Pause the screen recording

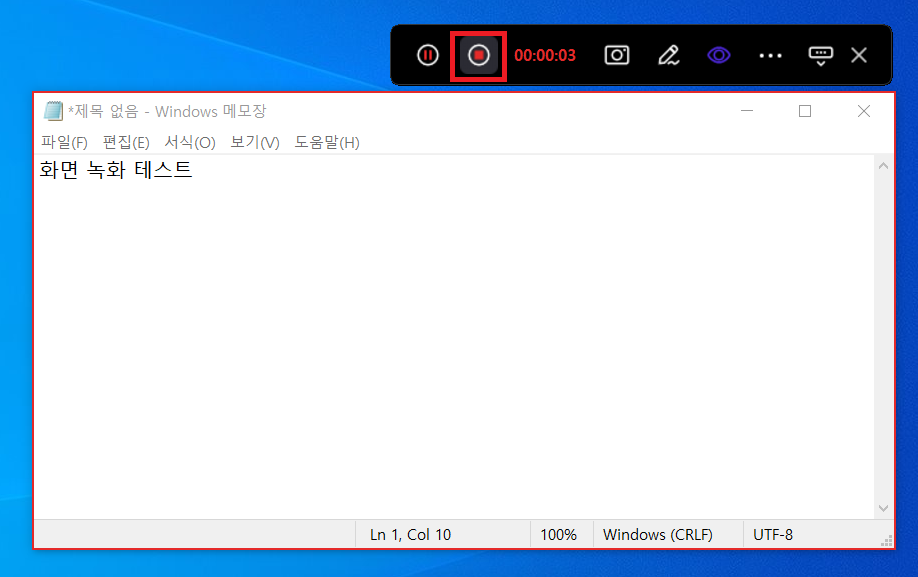click(x=428, y=55)
